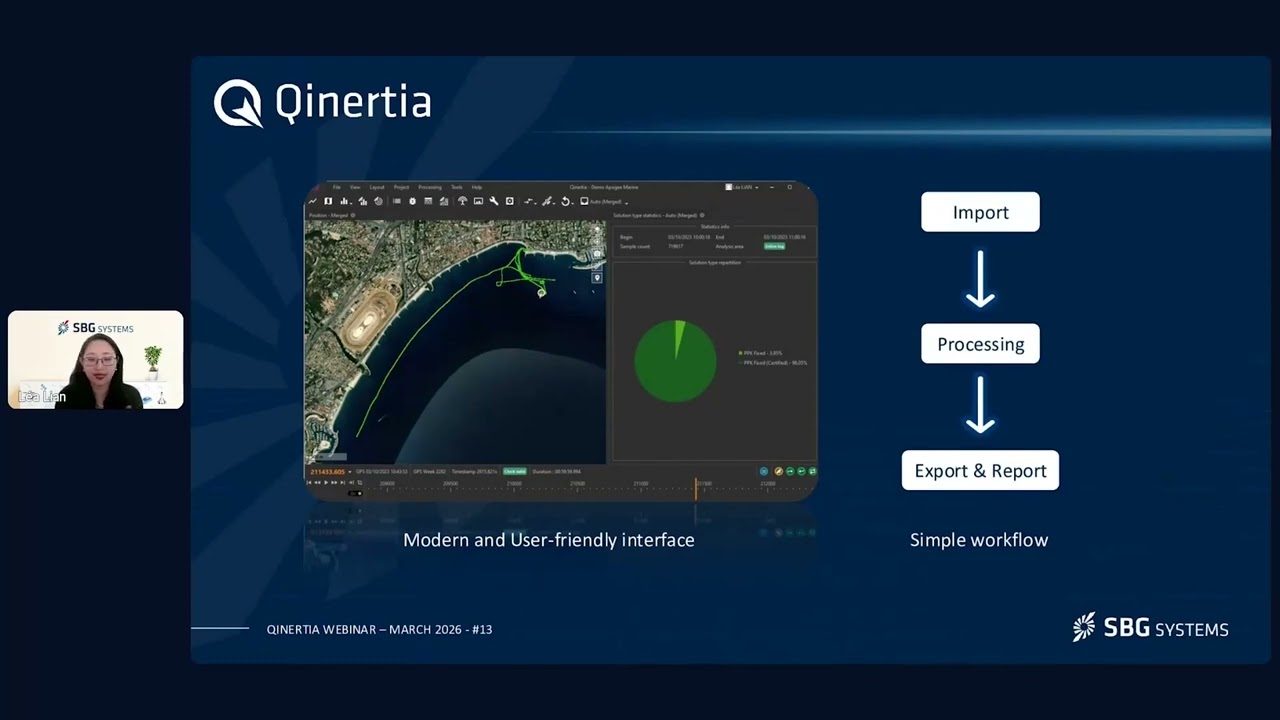This screenshot has width=1280, height=720.
Task: Open the Processing menu in menu bar
Action: (430, 187)
